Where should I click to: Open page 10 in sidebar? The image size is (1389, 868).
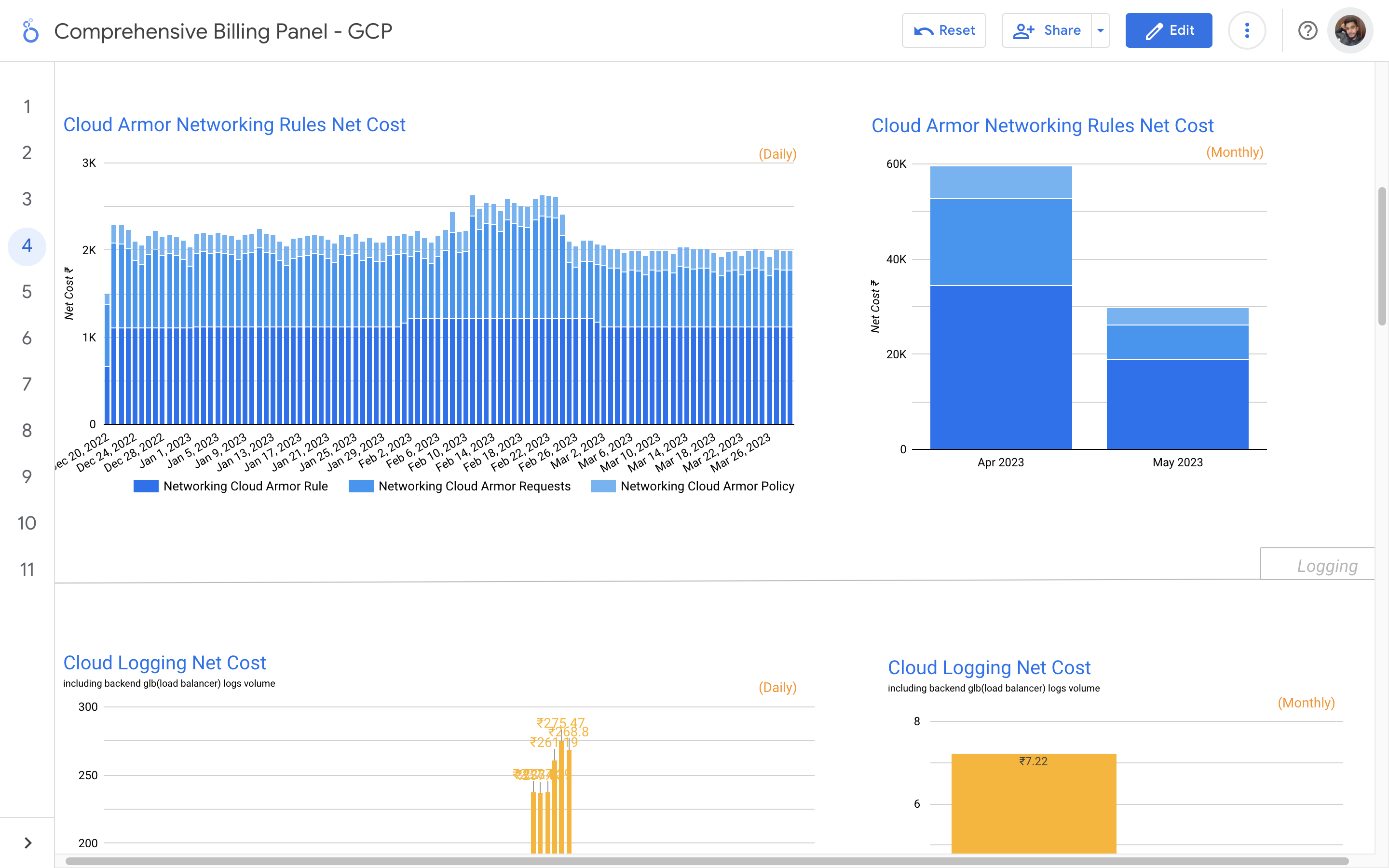click(x=27, y=524)
